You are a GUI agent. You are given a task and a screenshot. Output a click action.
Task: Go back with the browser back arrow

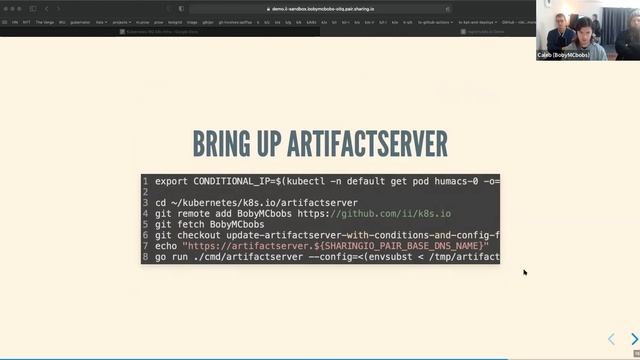[x=47, y=9]
